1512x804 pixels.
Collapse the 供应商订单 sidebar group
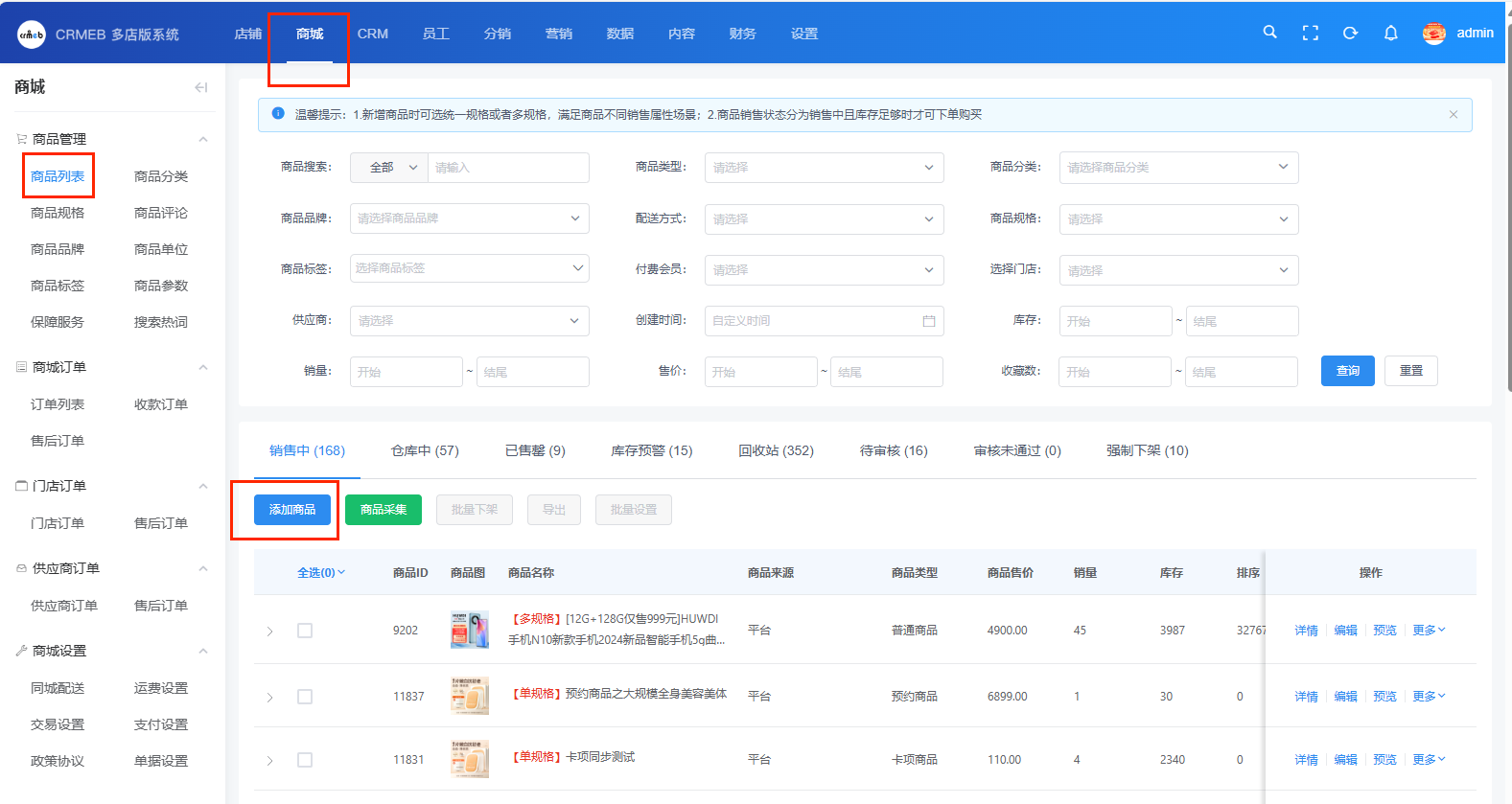(203, 568)
